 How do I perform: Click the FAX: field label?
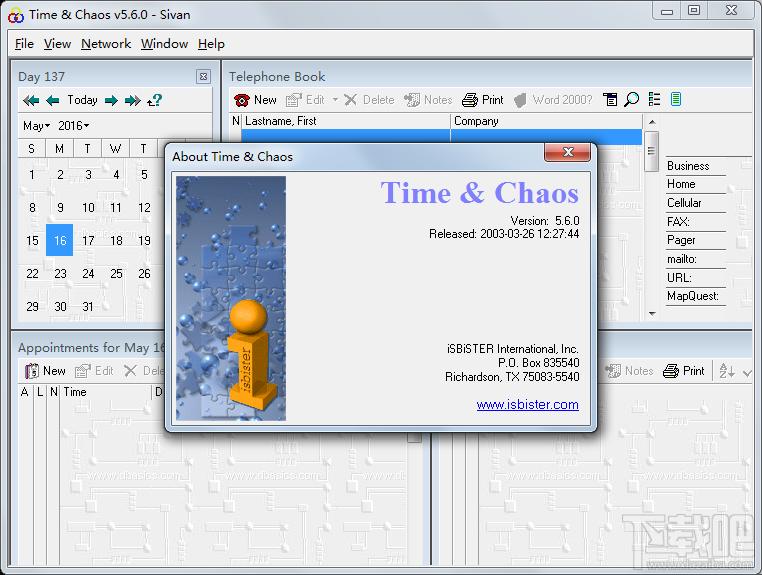pos(678,222)
